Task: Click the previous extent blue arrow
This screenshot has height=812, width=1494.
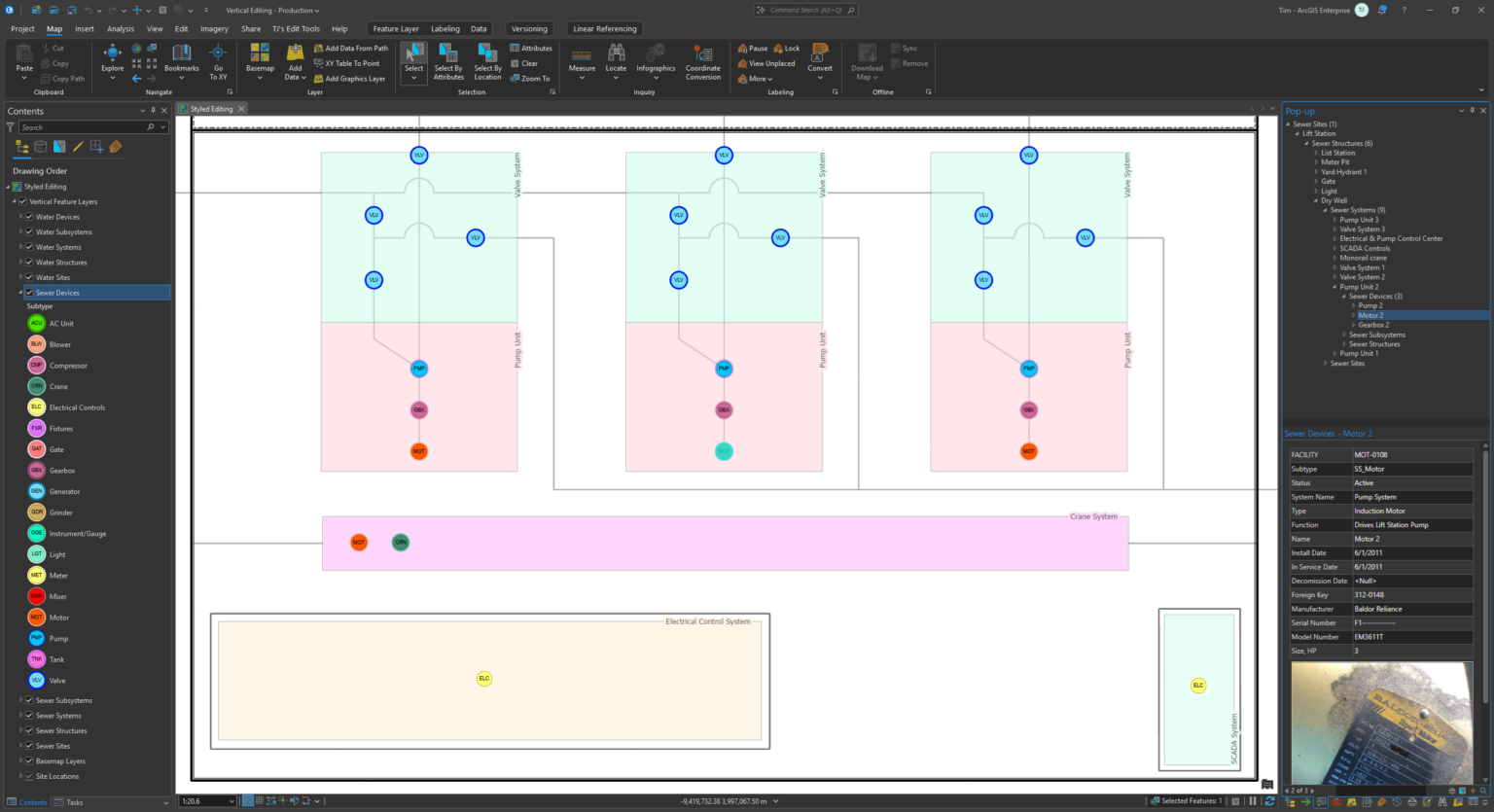Action: [136, 79]
